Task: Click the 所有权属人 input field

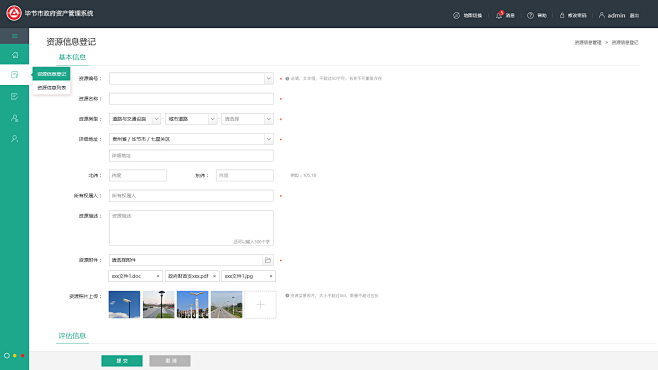Action: [x=191, y=195]
